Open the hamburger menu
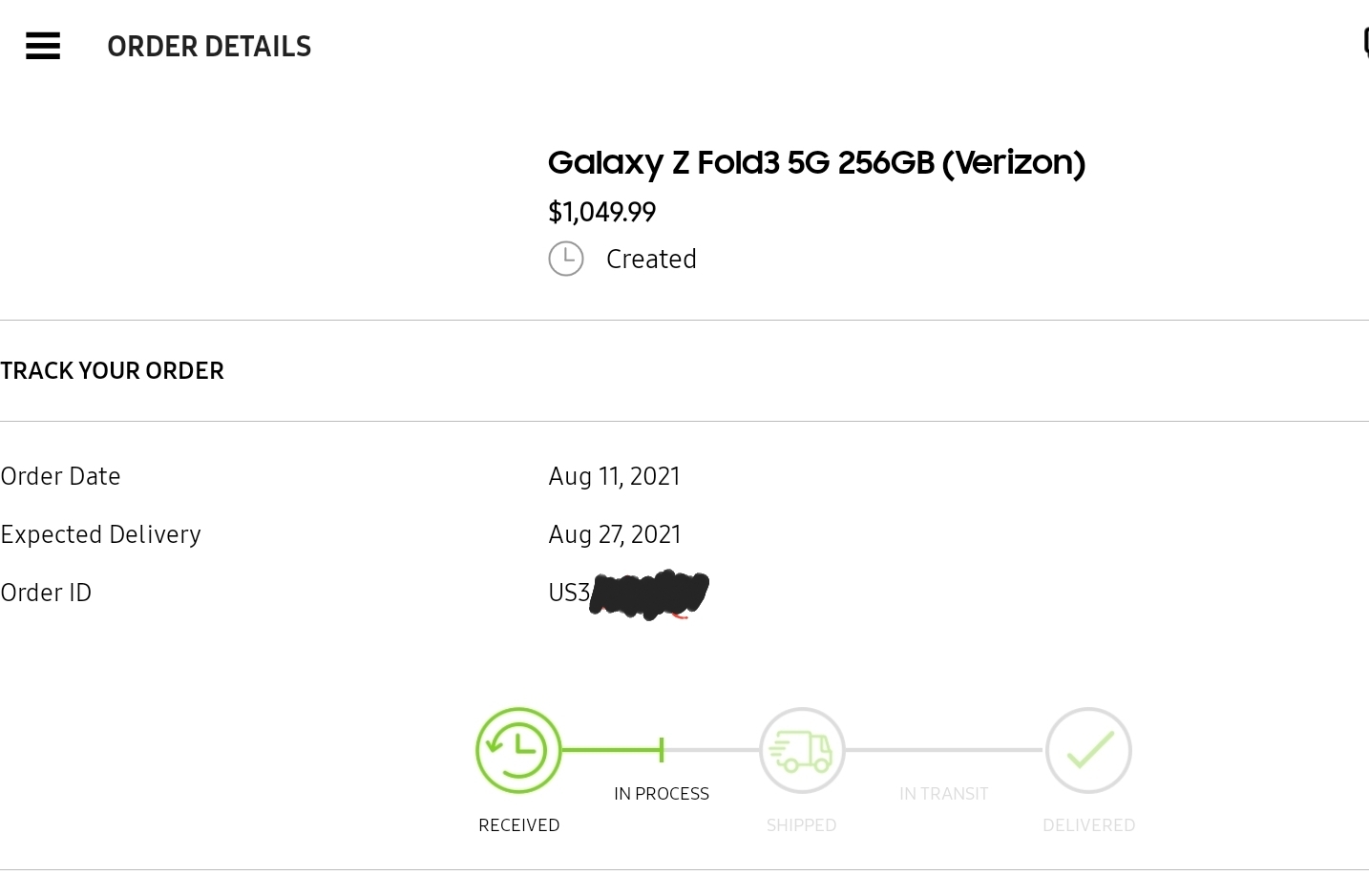 [43, 46]
